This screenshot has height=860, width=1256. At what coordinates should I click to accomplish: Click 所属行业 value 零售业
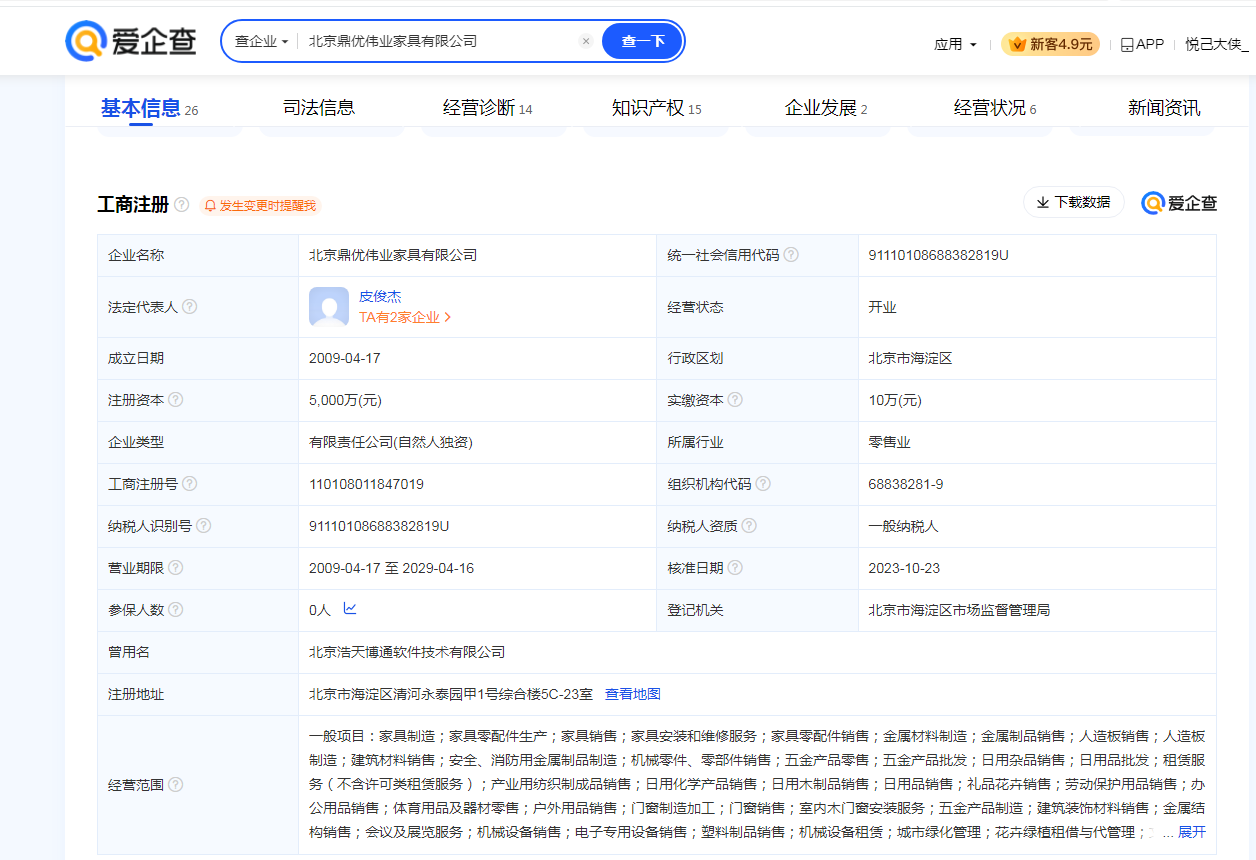click(889, 442)
